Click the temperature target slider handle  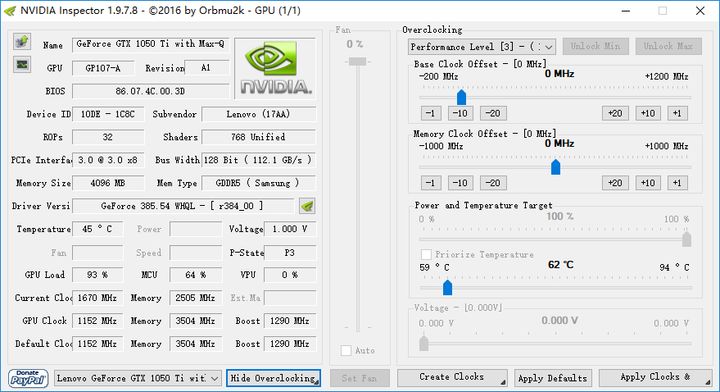click(x=448, y=287)
